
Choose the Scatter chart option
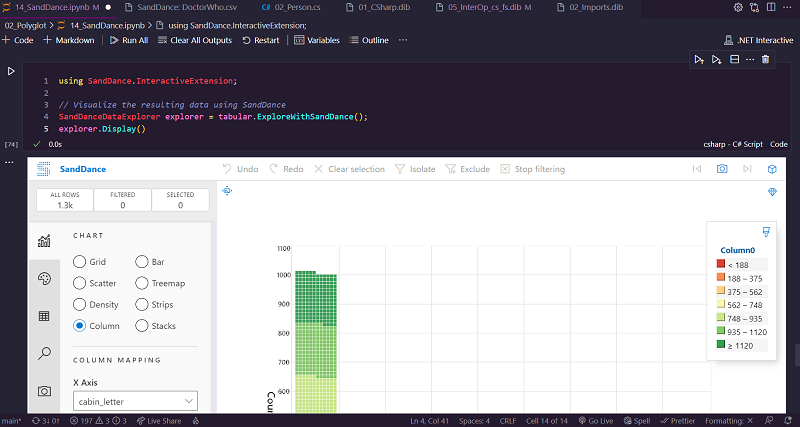point(80,283)
